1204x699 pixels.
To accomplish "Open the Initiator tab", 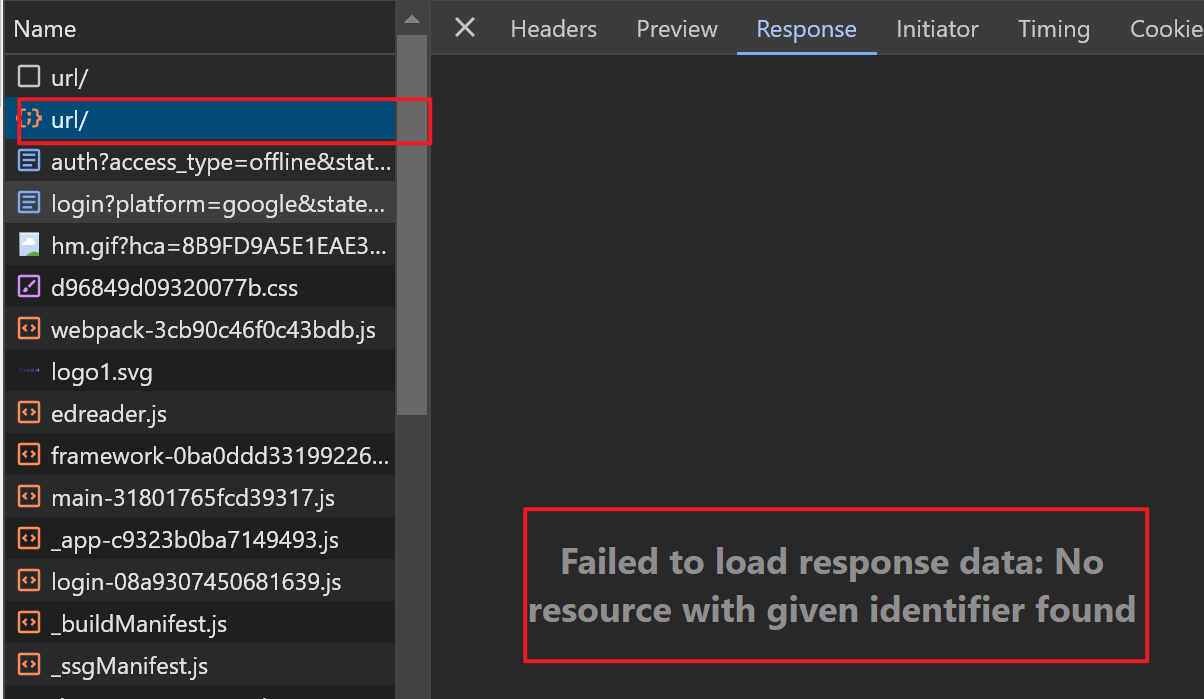I will 937,29.
